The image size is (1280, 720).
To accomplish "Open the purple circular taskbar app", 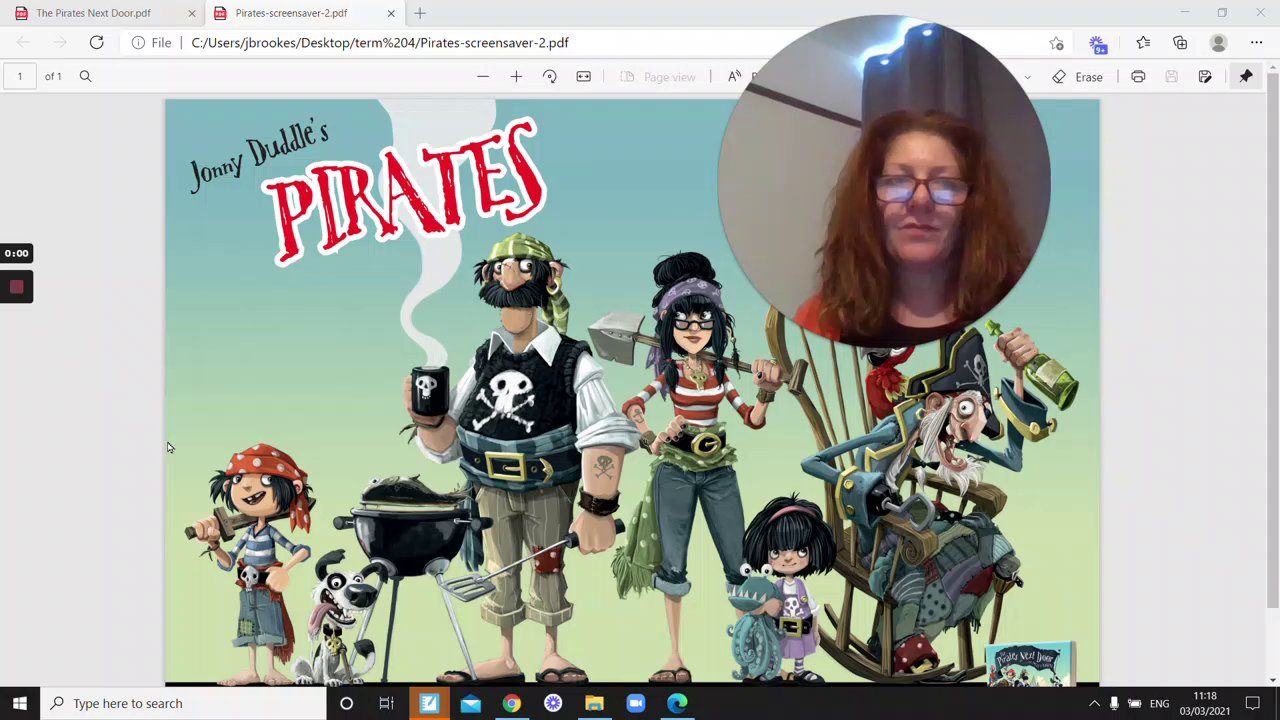I will point(553,703).
